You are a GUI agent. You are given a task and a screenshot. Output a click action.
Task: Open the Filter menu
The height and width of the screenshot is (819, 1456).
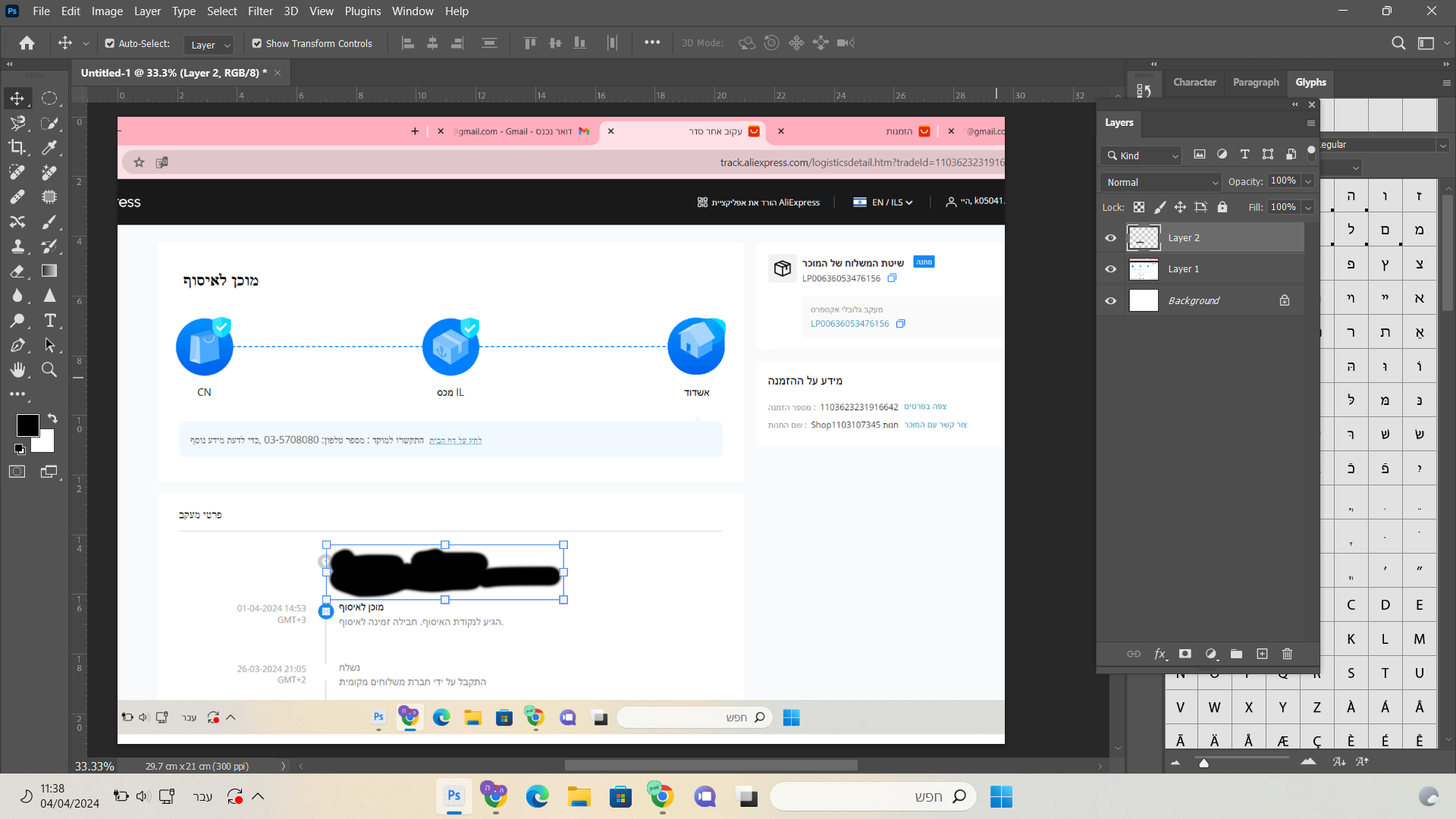(x=260, y=11)
